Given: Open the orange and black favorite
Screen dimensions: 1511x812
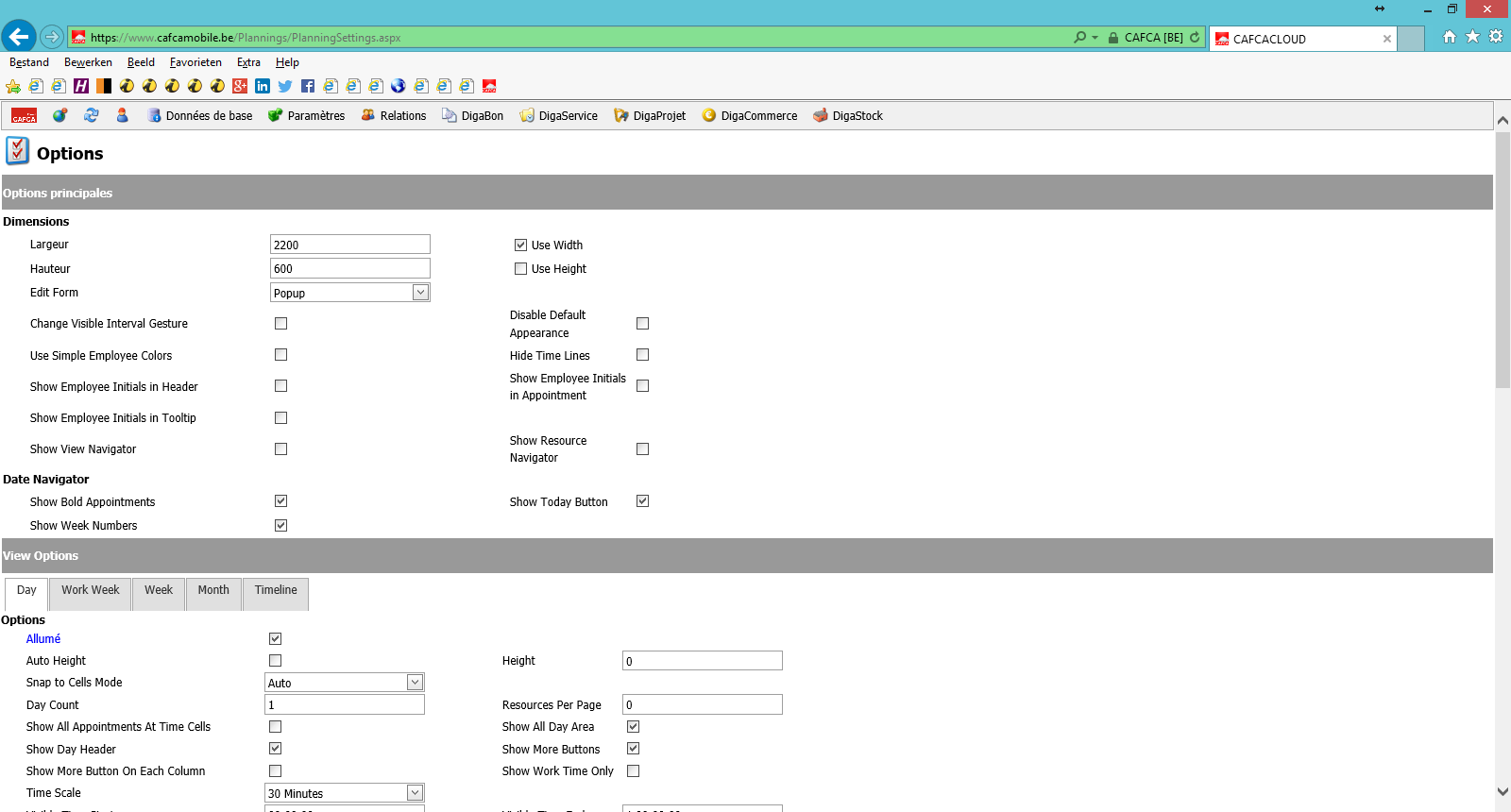Looking at the screenshot, I should point(104,86).
